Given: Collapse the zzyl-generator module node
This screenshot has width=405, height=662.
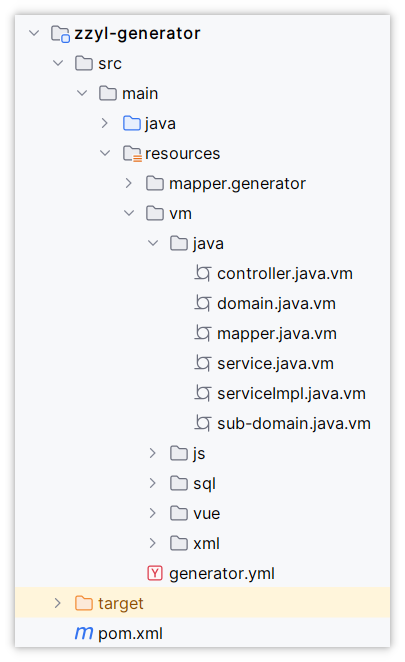Looking at the screenshot, I should pos(34,33).
